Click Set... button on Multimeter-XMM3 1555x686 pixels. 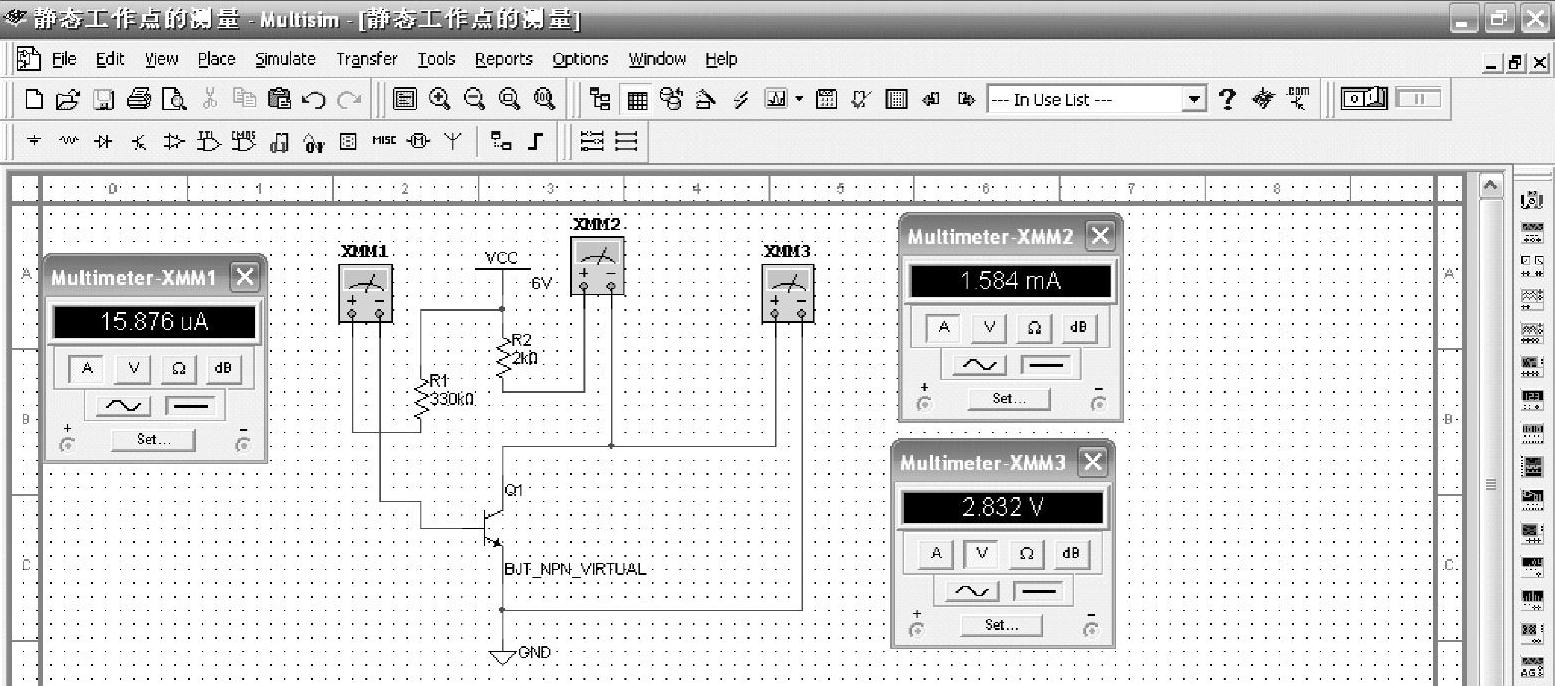(1001, 625)
